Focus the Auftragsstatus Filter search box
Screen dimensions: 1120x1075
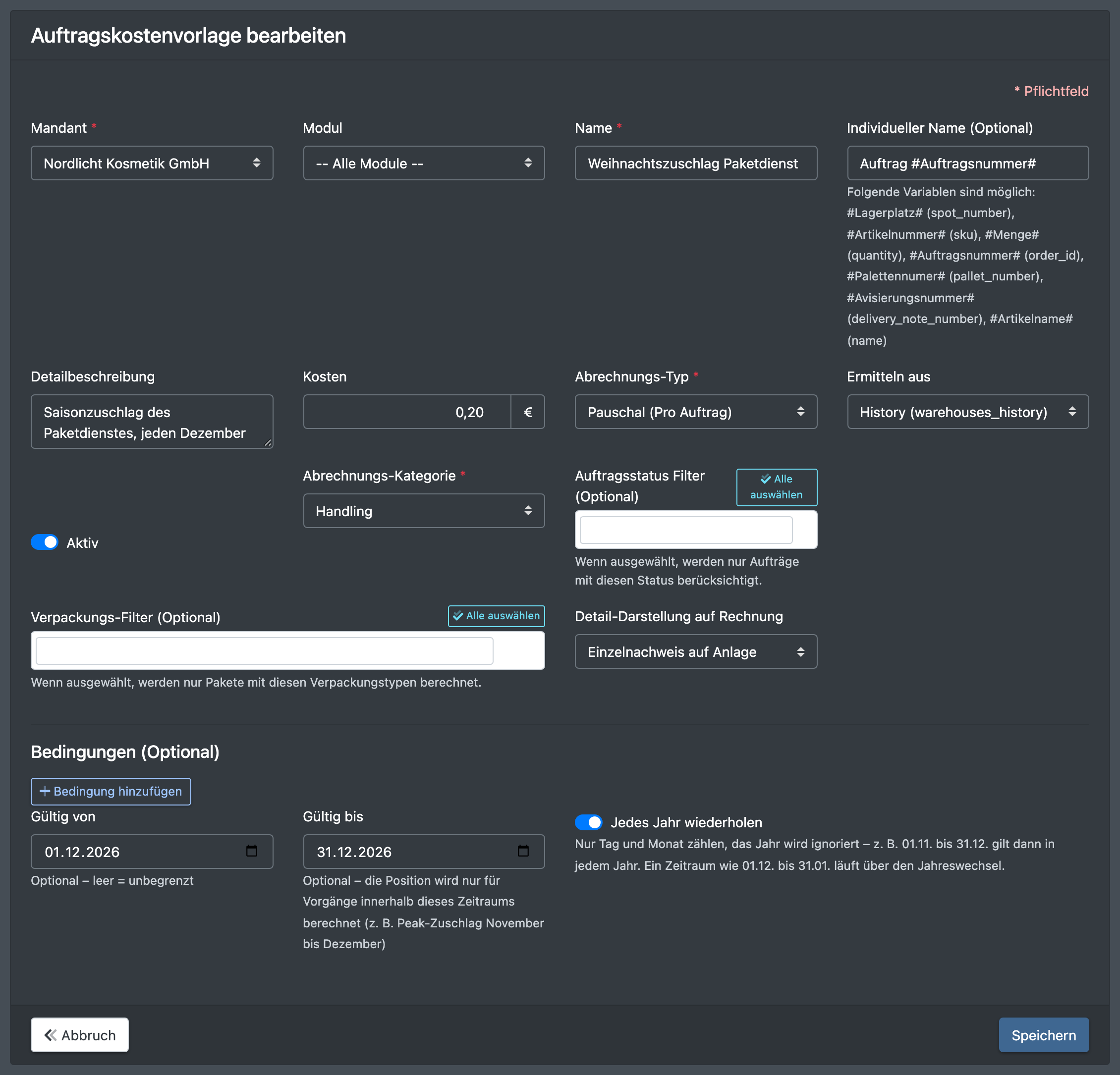coord(686,530)
